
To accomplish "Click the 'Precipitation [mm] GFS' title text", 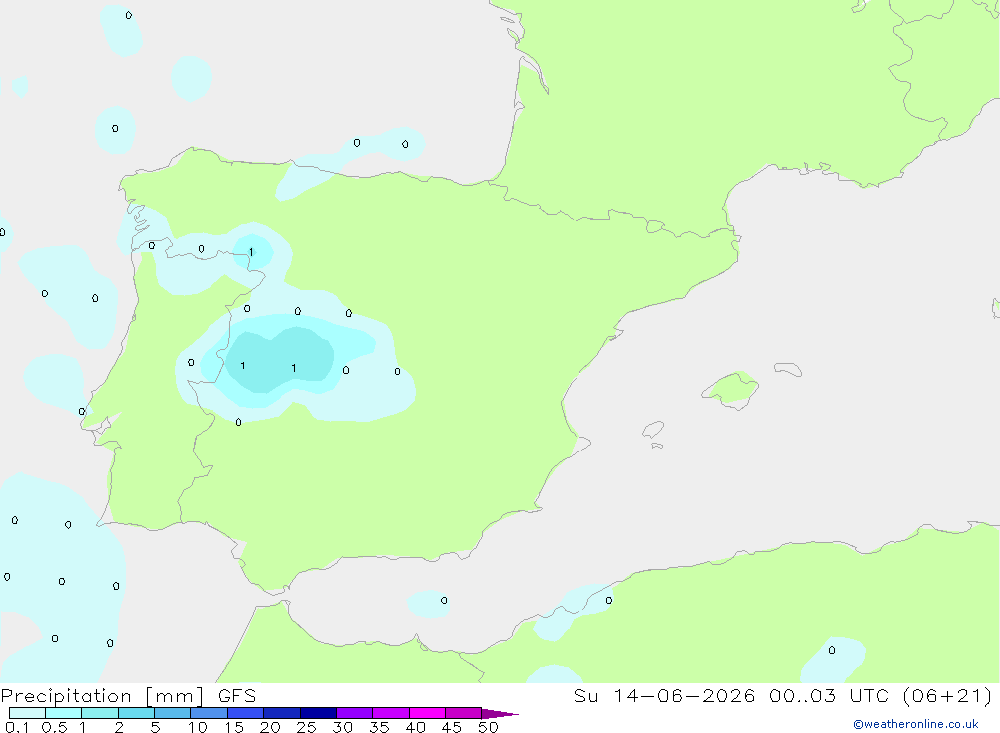I will point(128,696).
